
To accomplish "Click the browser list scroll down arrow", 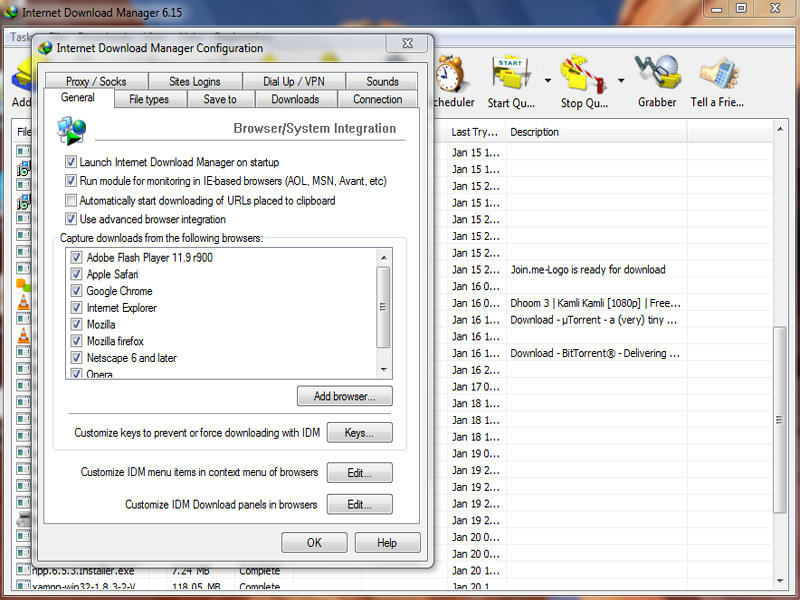I will [384, 369].
